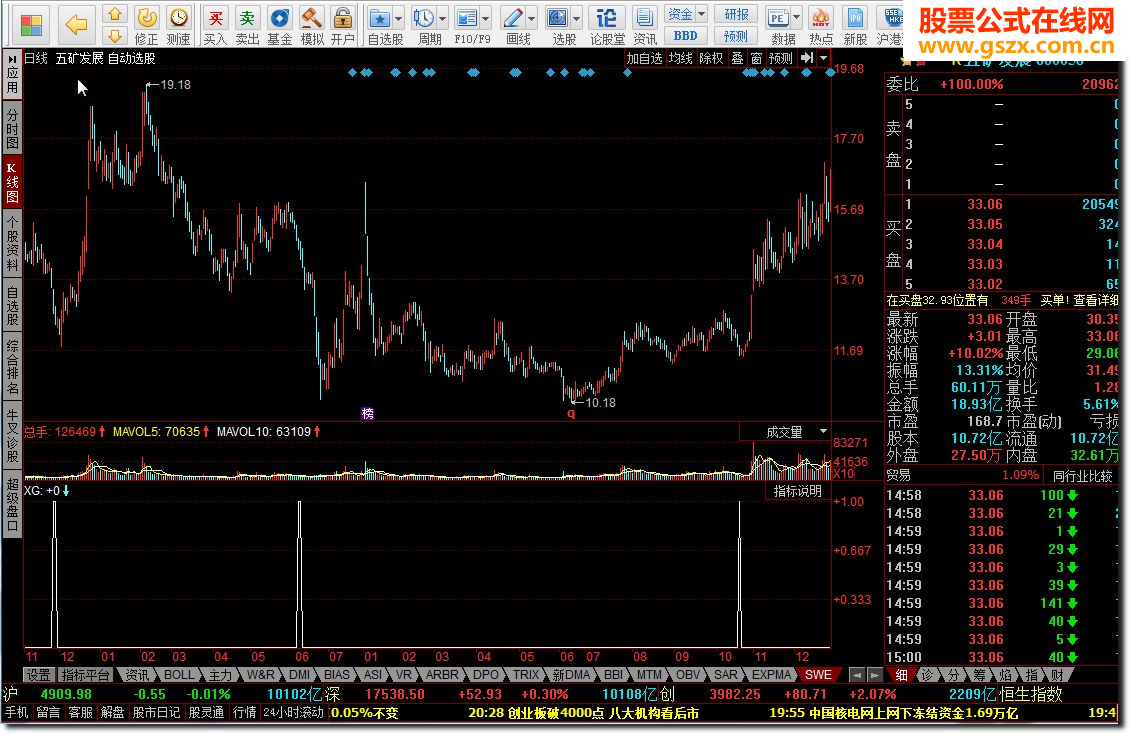Click the skip-to-end arrow icon in the chart header

pyautogui.click(x=807, y=58)
